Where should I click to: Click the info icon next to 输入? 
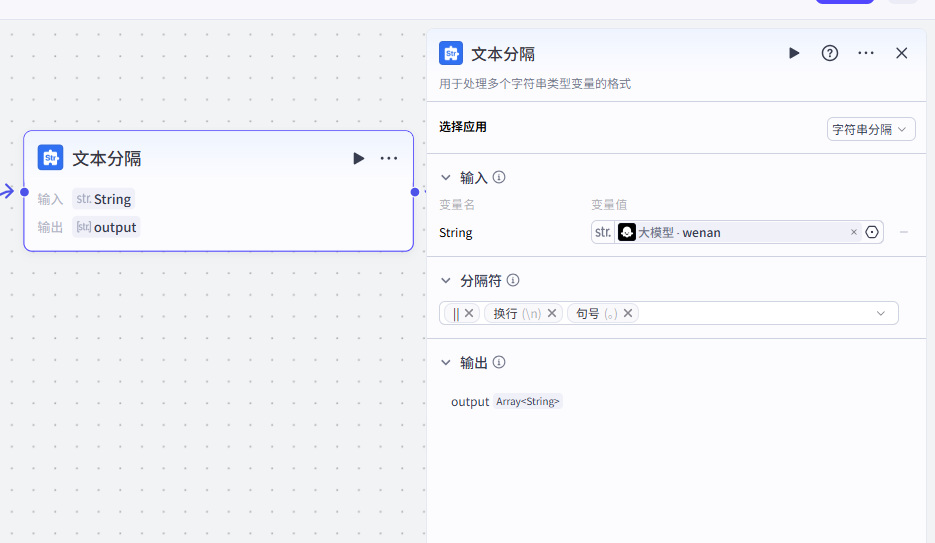(x=499, y=177)
